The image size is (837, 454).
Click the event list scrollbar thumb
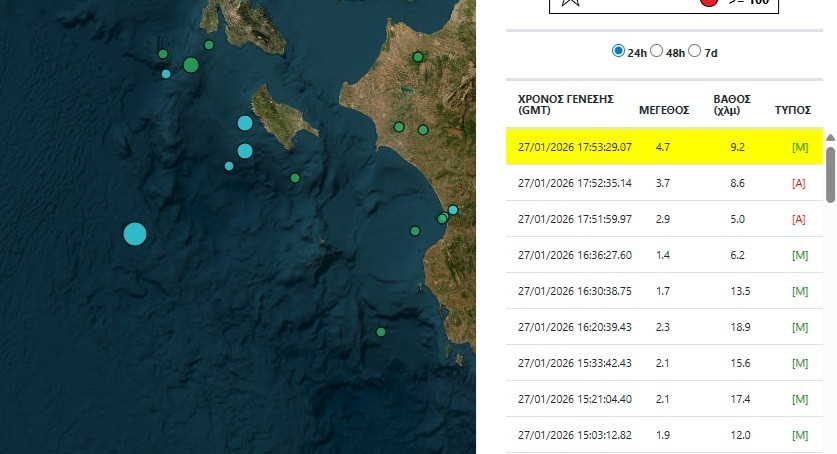tap(830, 174)
